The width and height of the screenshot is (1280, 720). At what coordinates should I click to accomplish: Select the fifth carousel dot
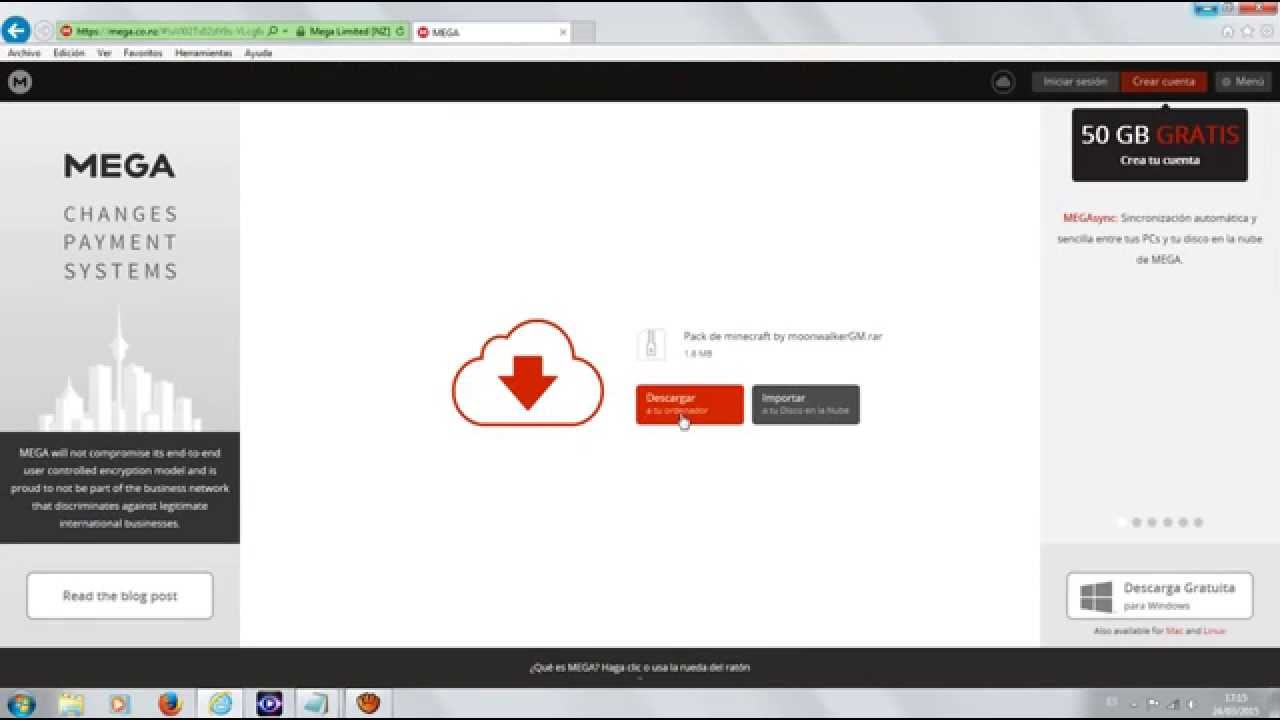pos(1183,522)
